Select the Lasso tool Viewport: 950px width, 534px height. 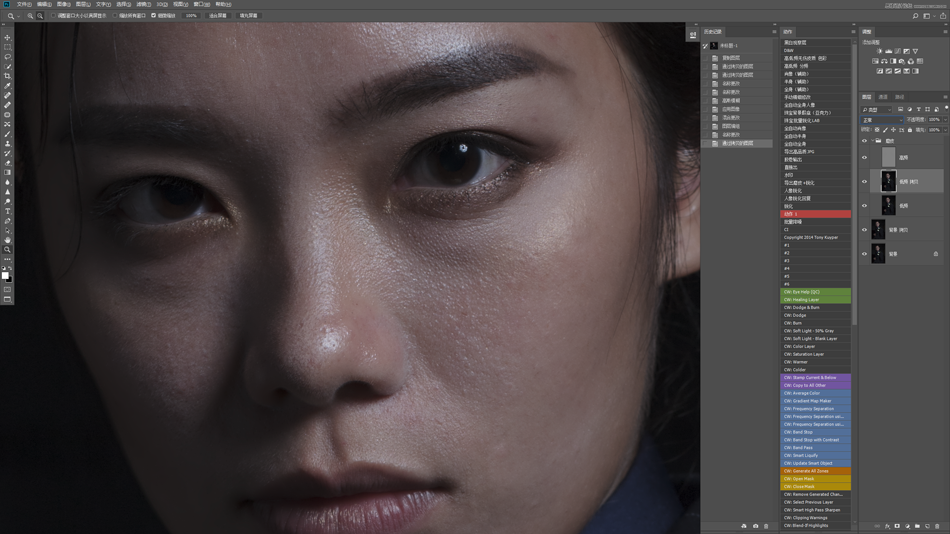tap(7, 57)
